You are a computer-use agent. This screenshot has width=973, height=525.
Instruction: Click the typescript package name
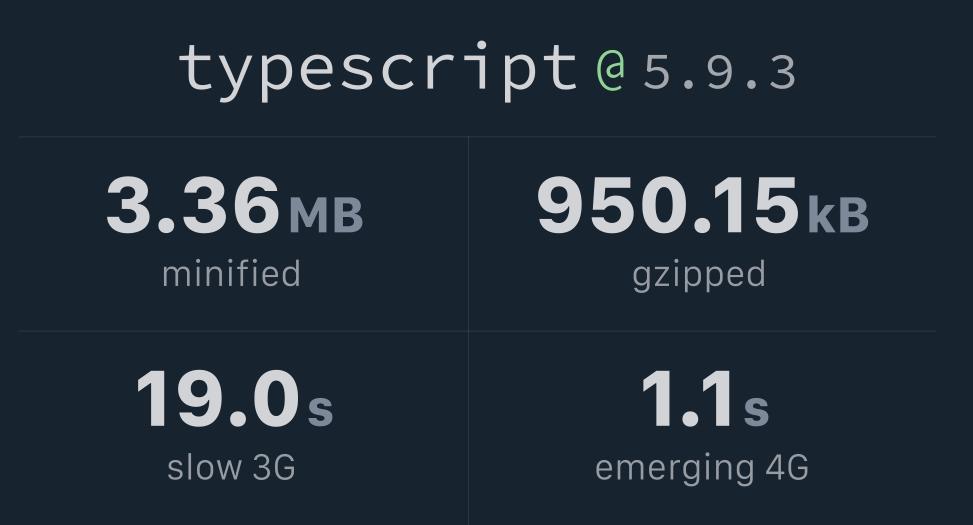(378, 72)
